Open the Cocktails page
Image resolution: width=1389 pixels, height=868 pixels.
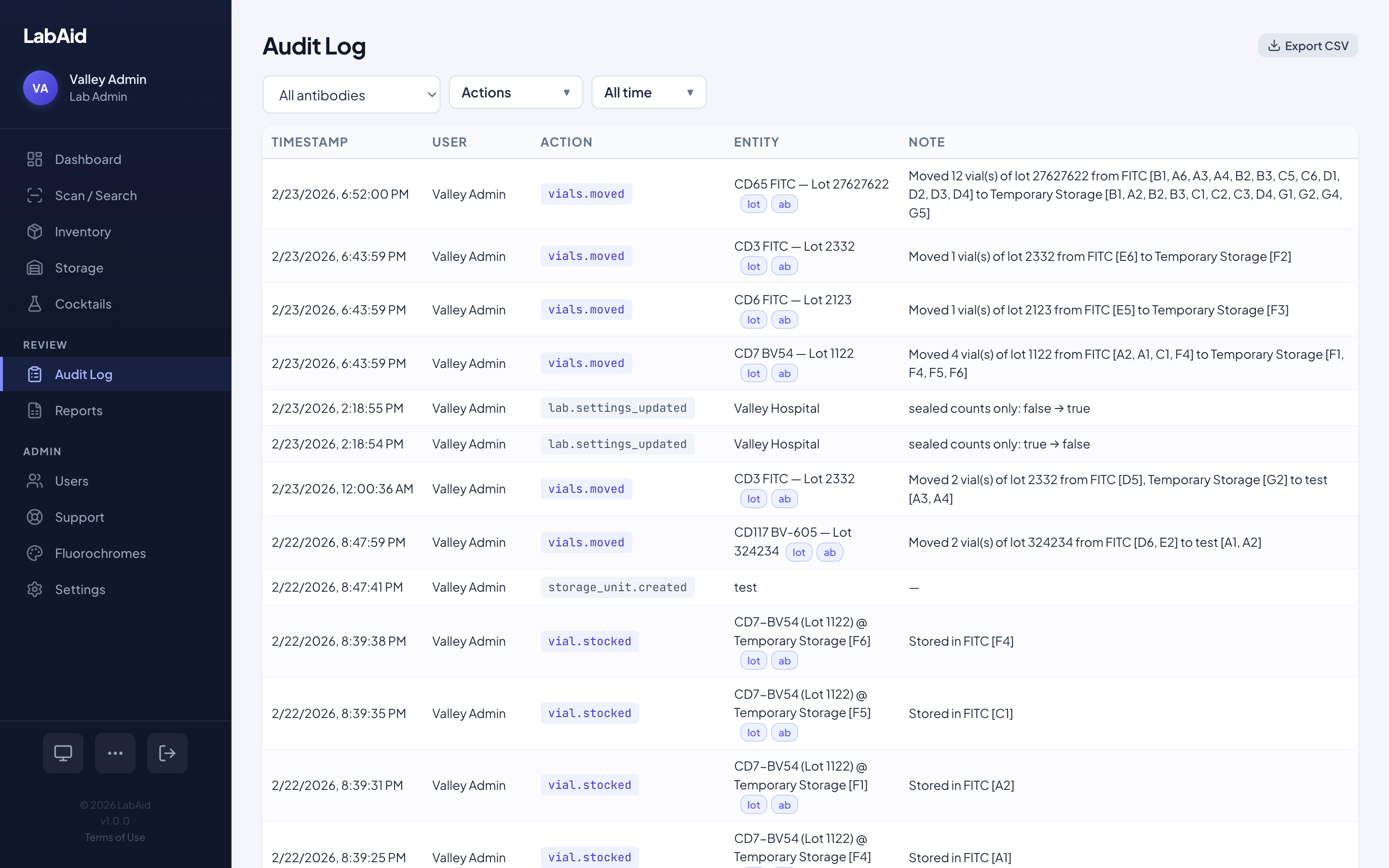84,304
